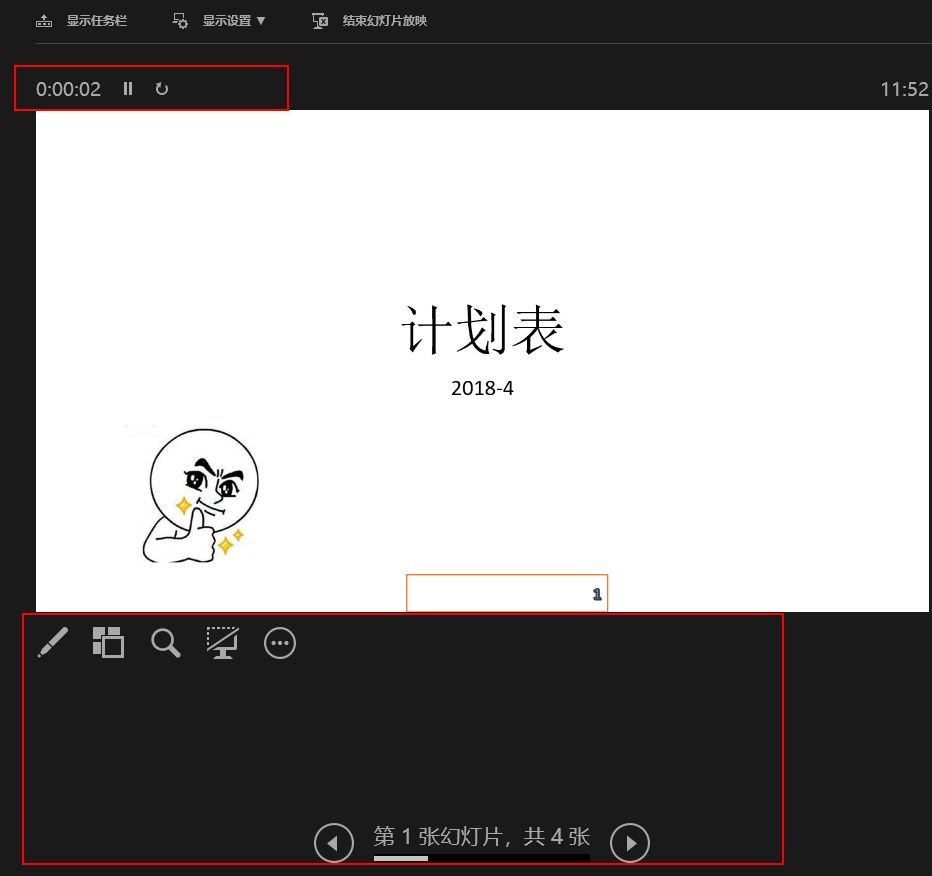
Task: Click the current time 11:52 clock
Action: click(x=904, y=89)
